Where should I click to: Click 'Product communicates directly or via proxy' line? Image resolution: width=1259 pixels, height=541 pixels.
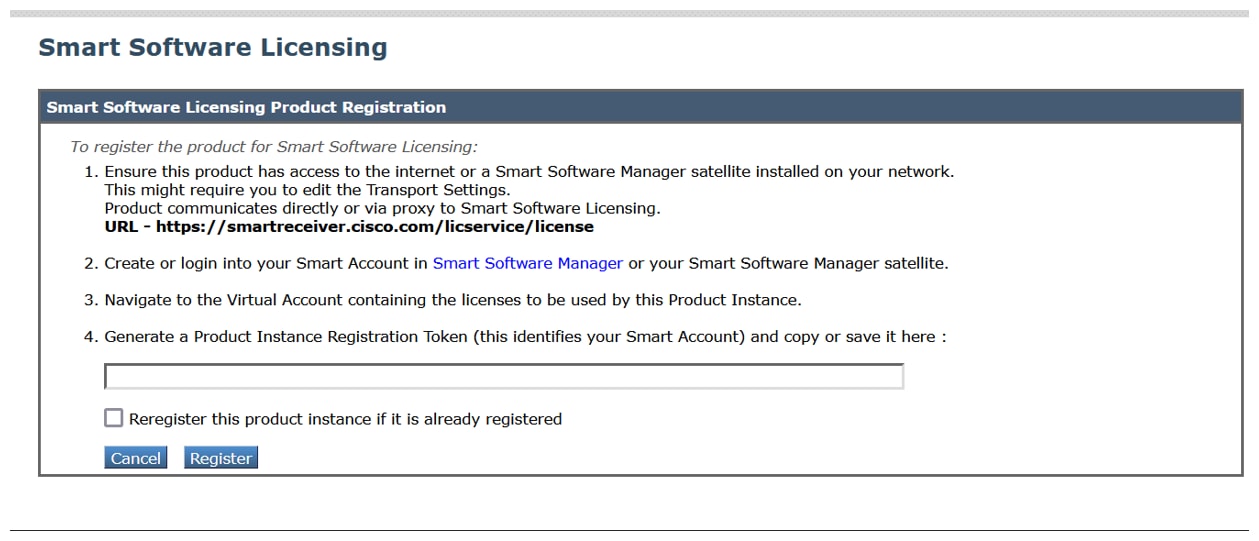click(383, 208)
